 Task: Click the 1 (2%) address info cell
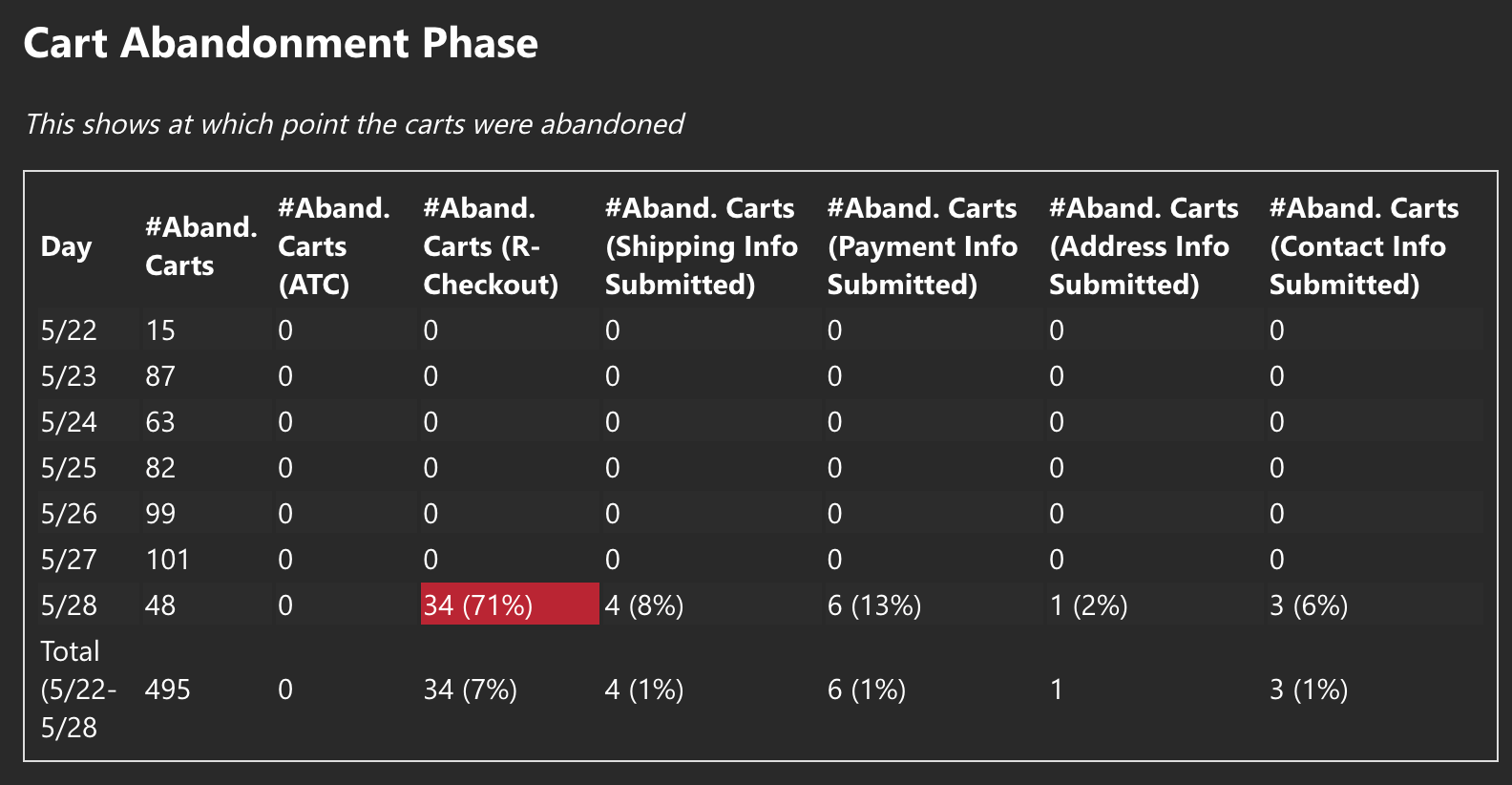pyautogui.click(x=1088, y=605)
